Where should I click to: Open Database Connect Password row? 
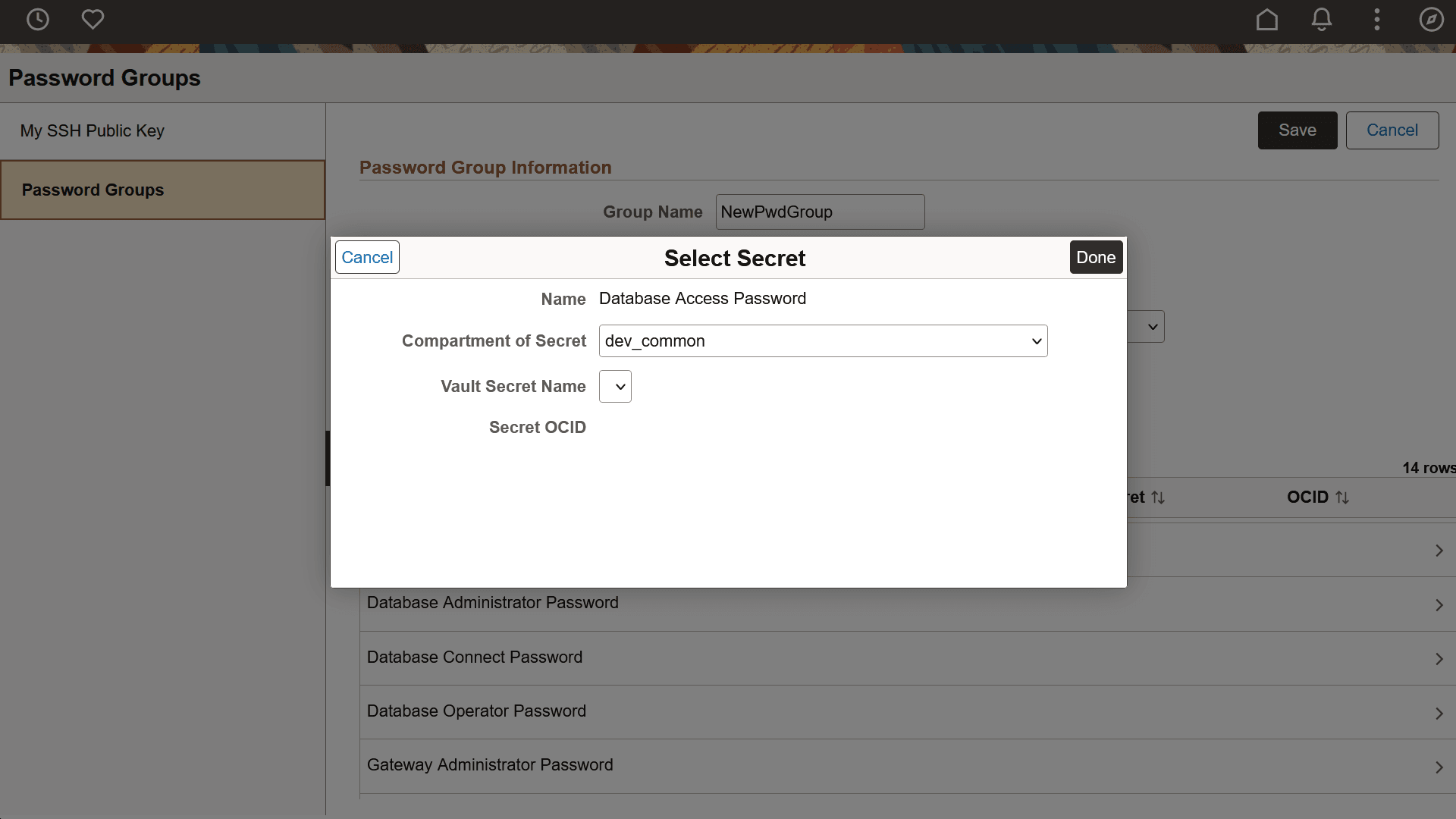[475, 657]
